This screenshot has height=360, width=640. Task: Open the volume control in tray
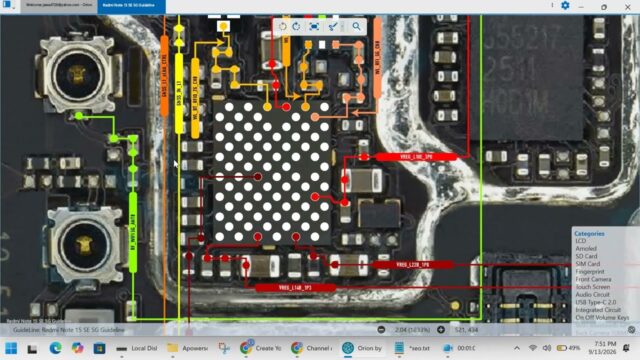pyautogui.click(x=547, y=348)
